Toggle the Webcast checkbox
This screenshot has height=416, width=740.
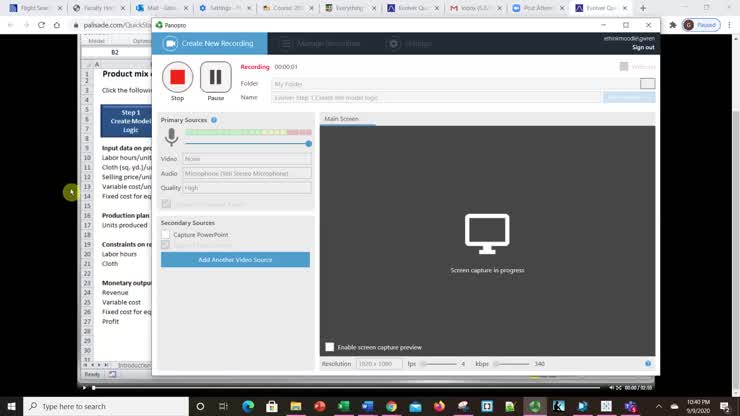(624, 67)
